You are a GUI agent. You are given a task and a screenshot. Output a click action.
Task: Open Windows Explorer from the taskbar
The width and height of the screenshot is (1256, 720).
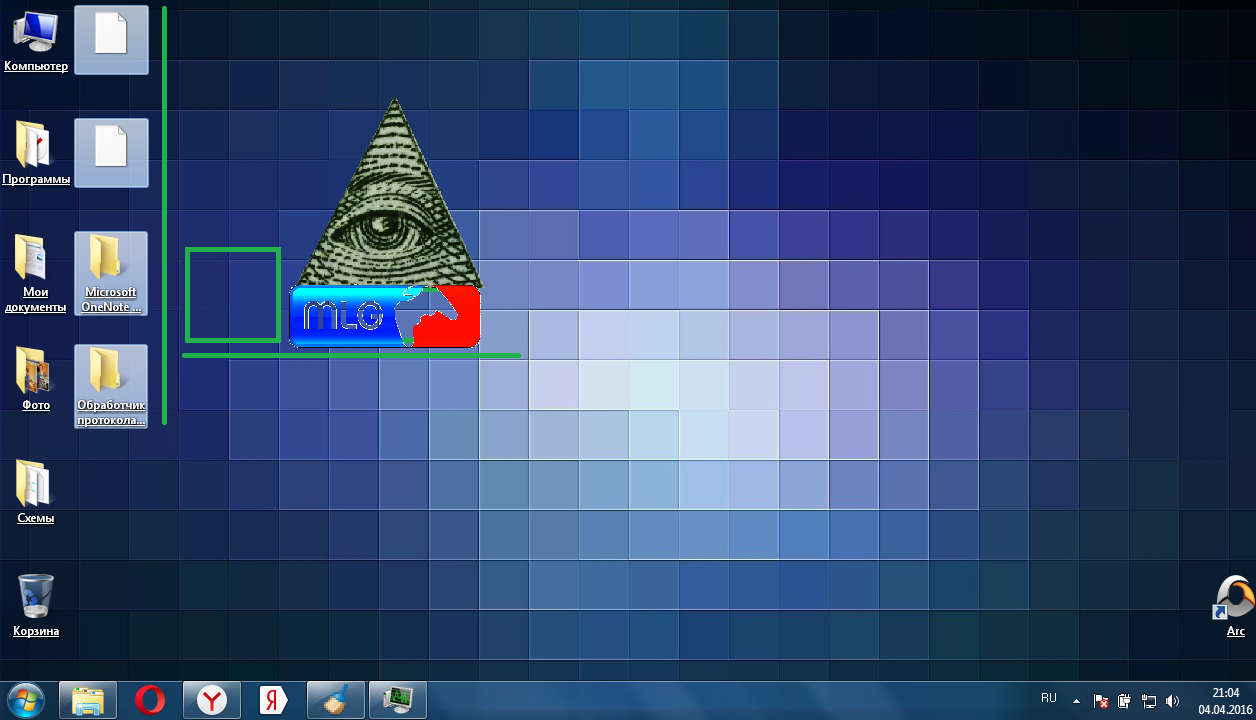[88, 700]
